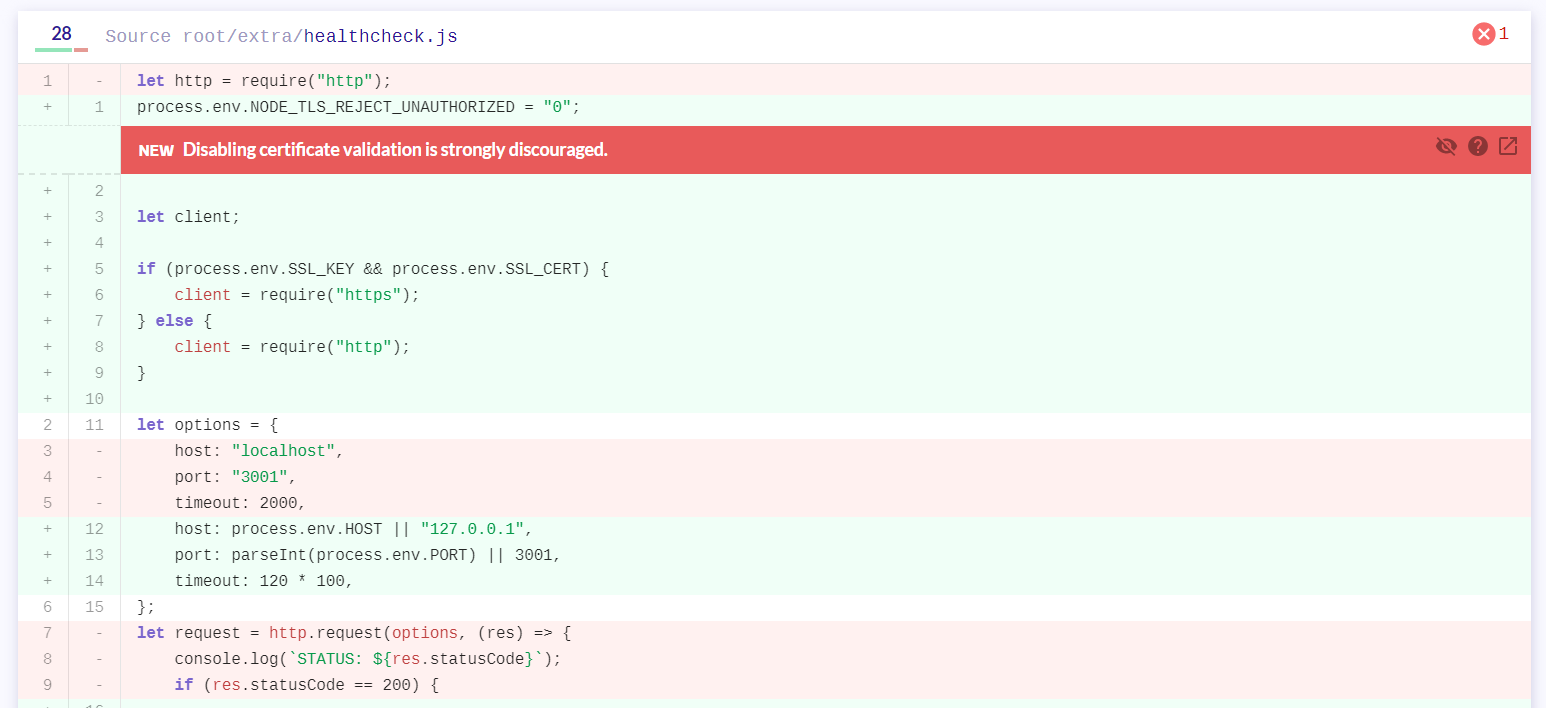The image size is (1546, 708).
Task: Click the coverage number 28
Action: [x=61, y=34]
